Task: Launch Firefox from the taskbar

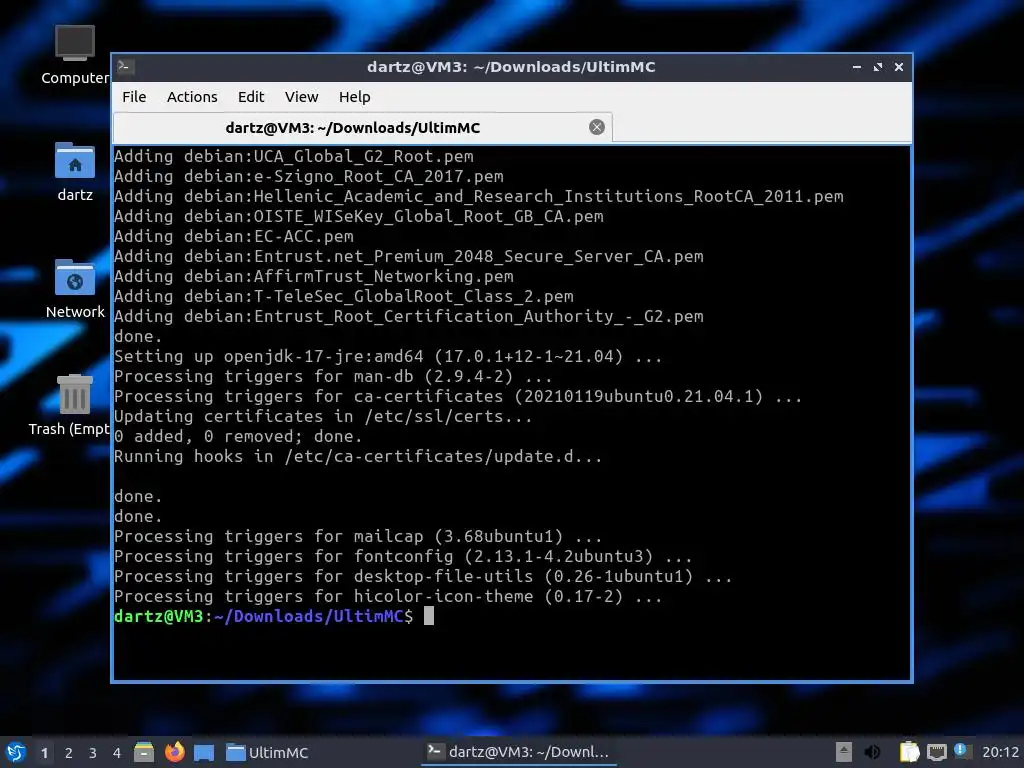Action: [x=174, y=752]
